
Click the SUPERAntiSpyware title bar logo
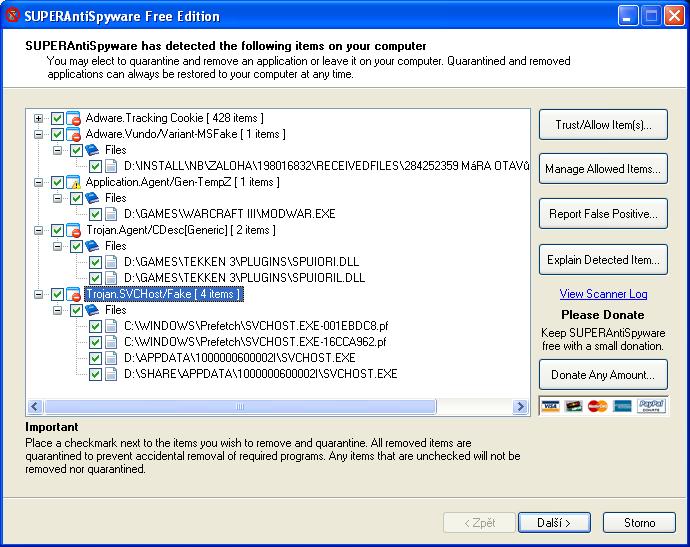(12, 15)
